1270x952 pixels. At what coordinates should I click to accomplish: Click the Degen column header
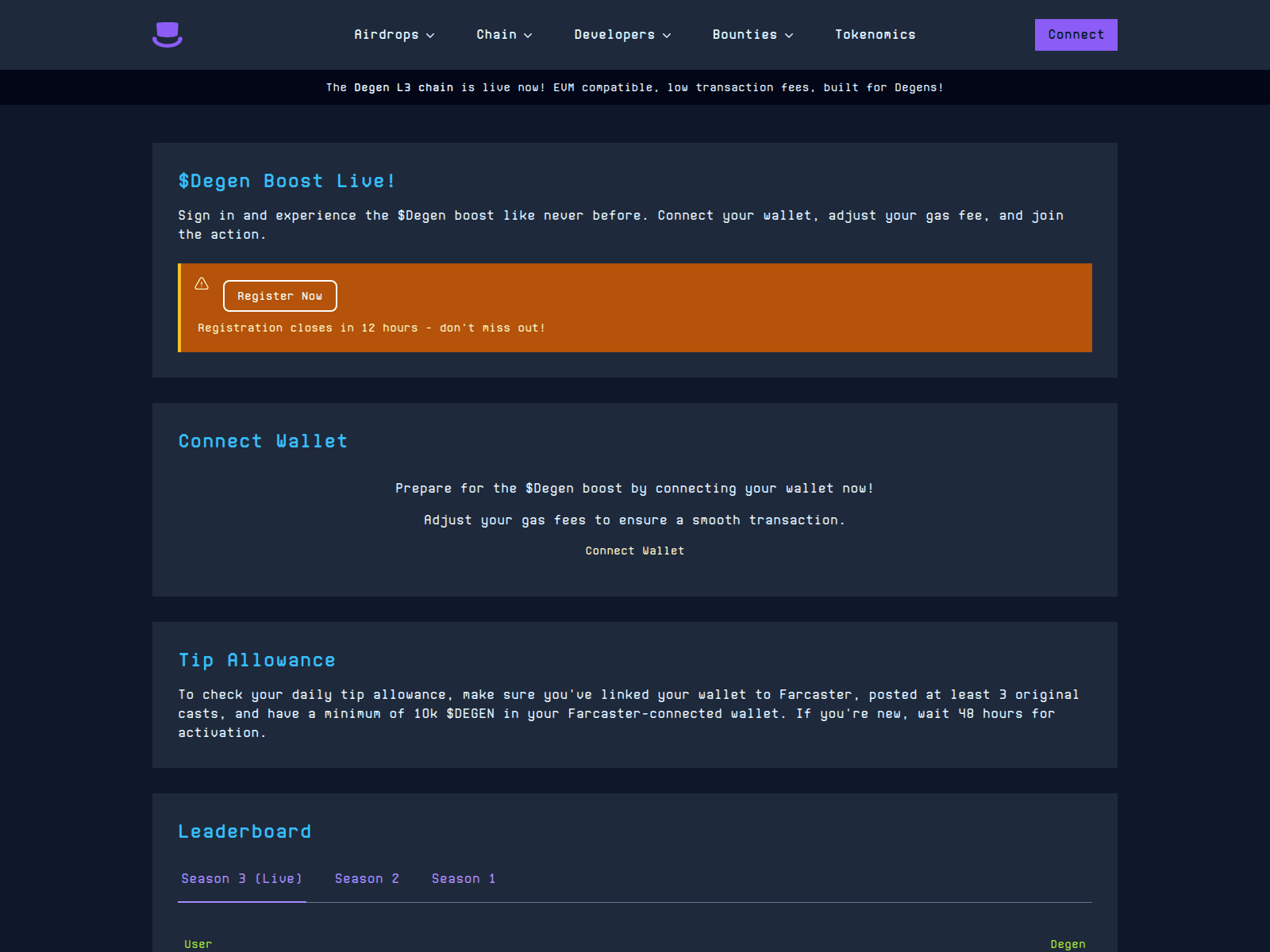[x=1068, y=944]
